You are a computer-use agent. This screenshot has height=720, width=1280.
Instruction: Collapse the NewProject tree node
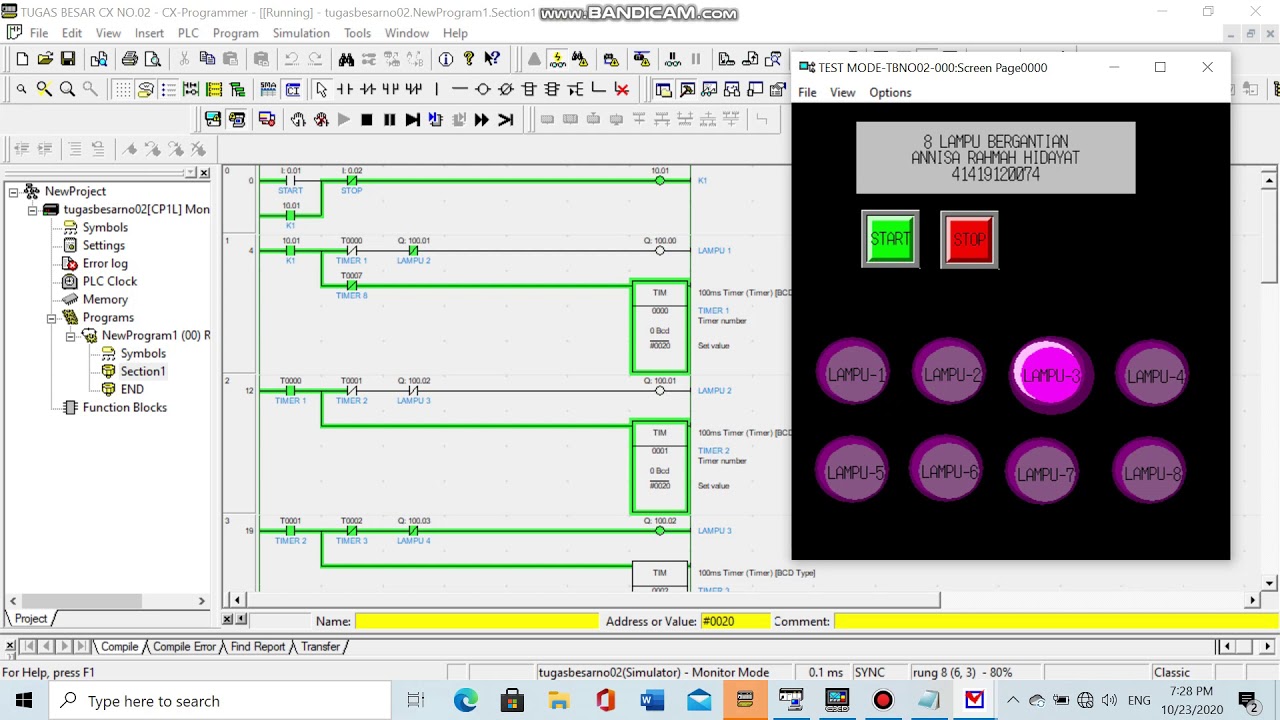tap(14, 191)
